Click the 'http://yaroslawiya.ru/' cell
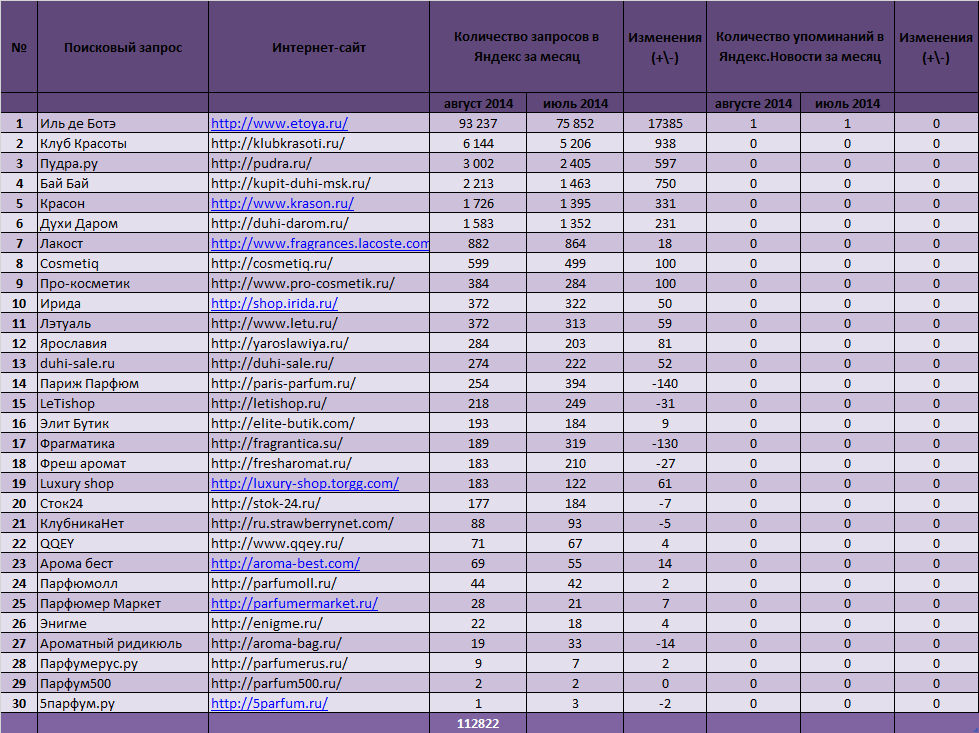 (319, 343)
